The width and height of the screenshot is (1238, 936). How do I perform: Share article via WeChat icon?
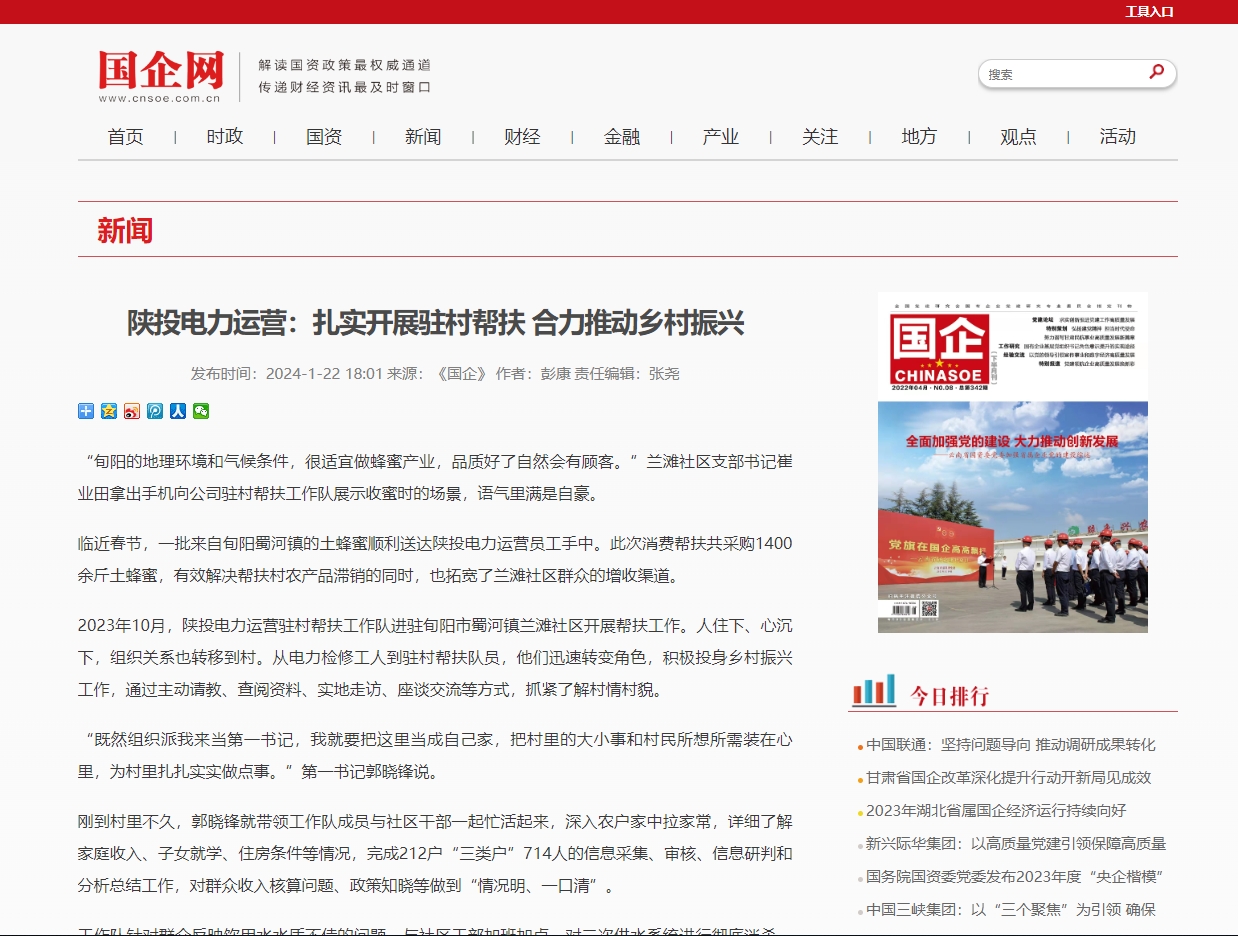coord(201,411)
